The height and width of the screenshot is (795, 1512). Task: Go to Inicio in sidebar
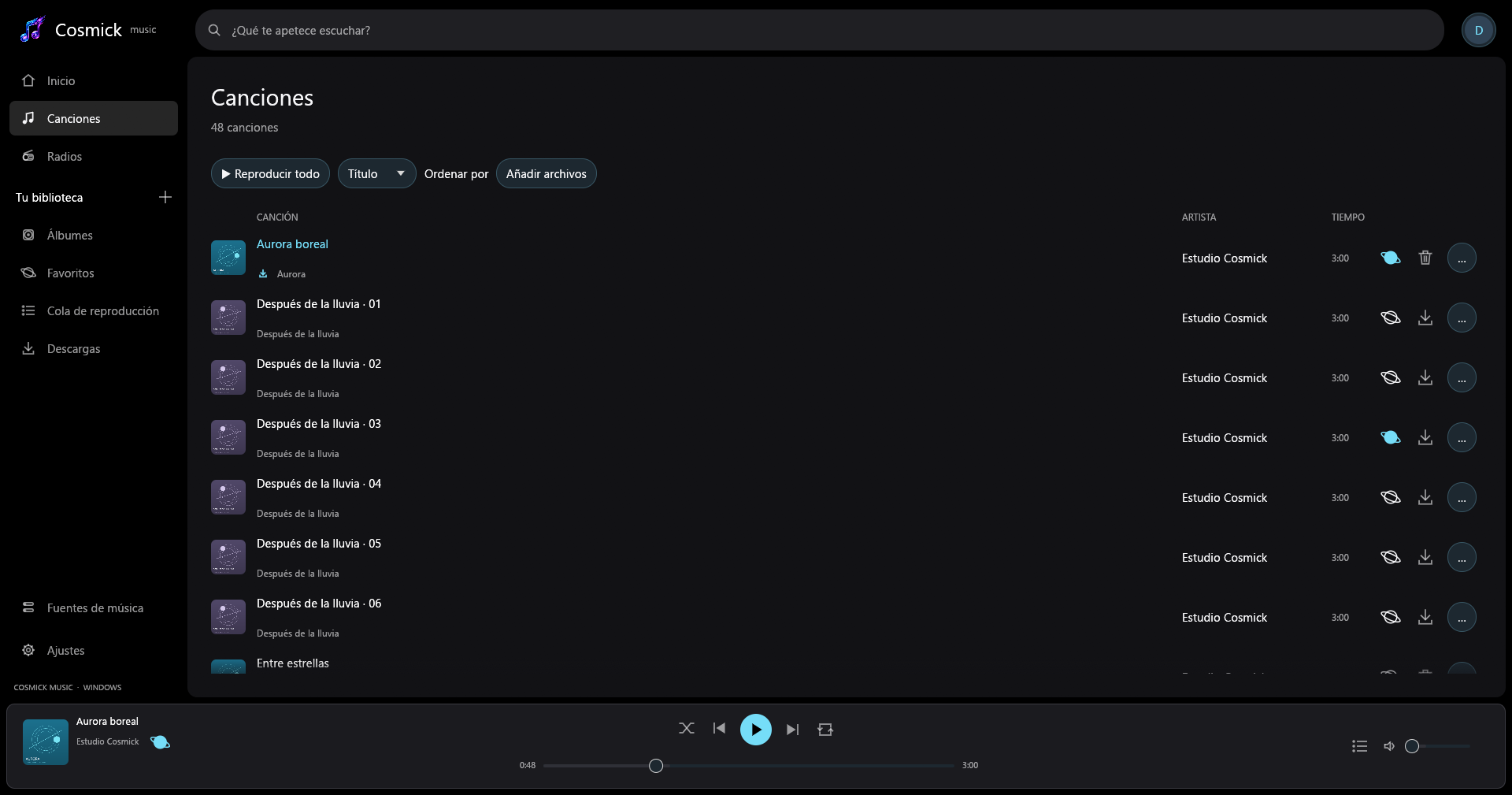click(x=94, y=80)
